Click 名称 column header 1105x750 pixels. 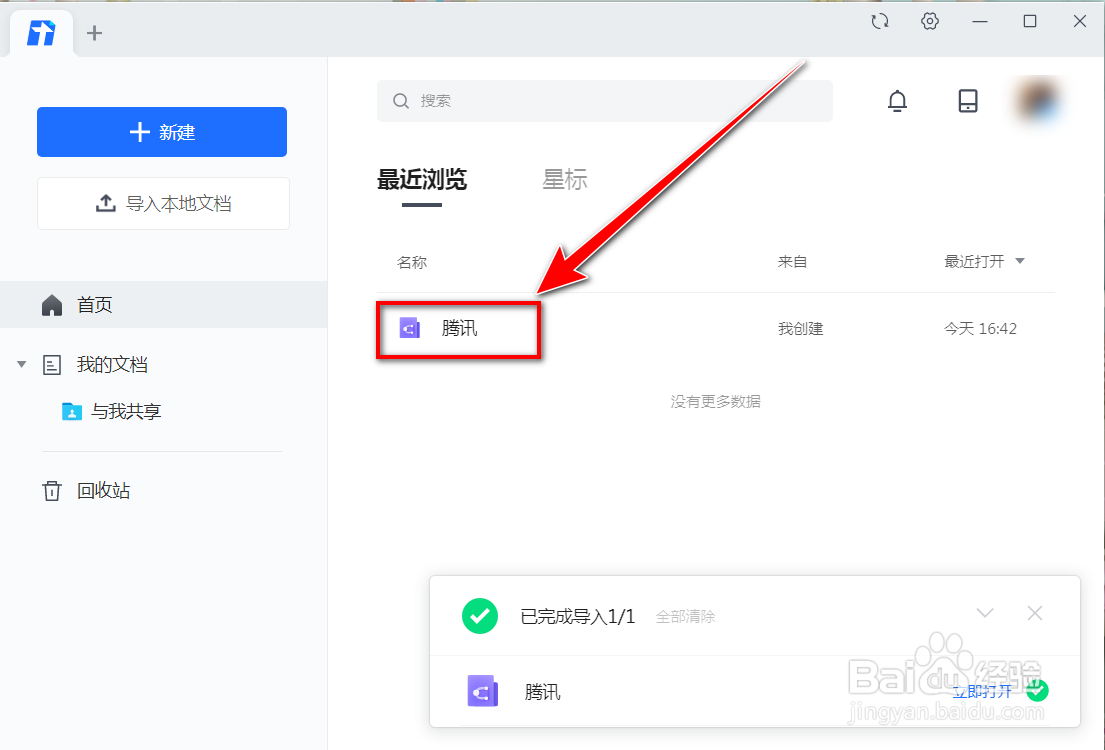coord(412,262)
